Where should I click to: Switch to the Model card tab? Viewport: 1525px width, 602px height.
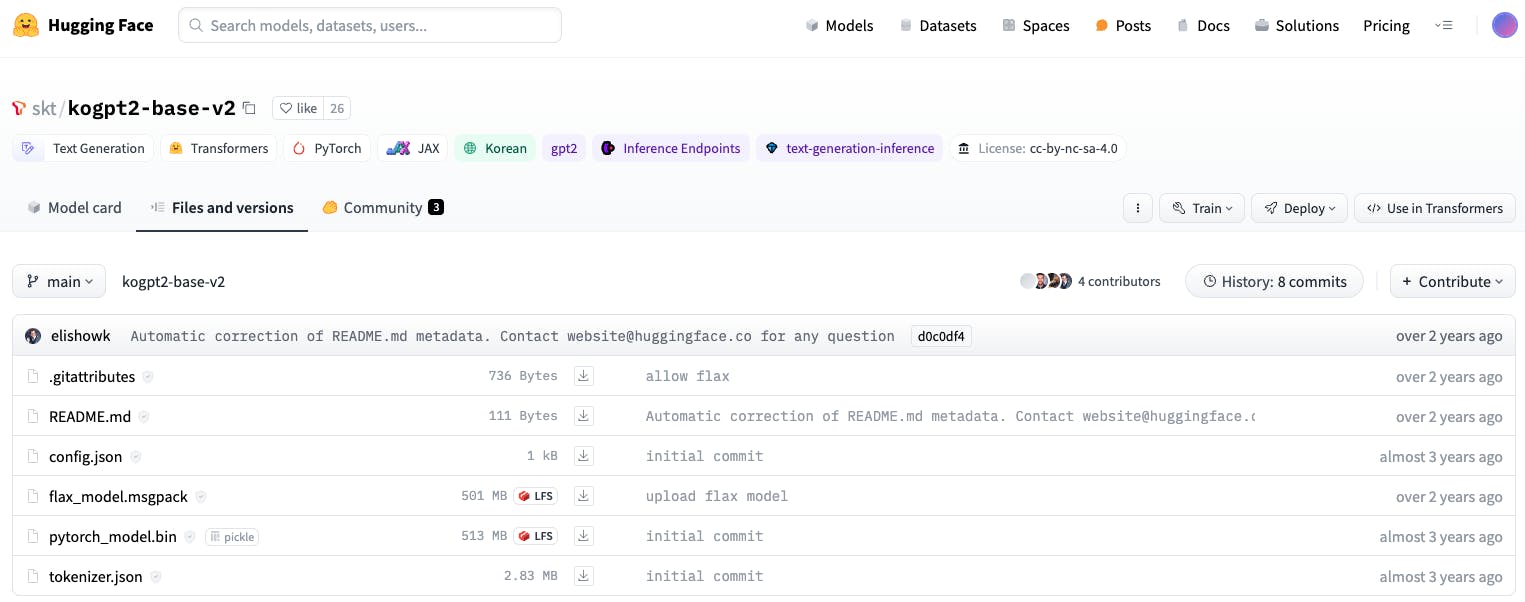75,207
